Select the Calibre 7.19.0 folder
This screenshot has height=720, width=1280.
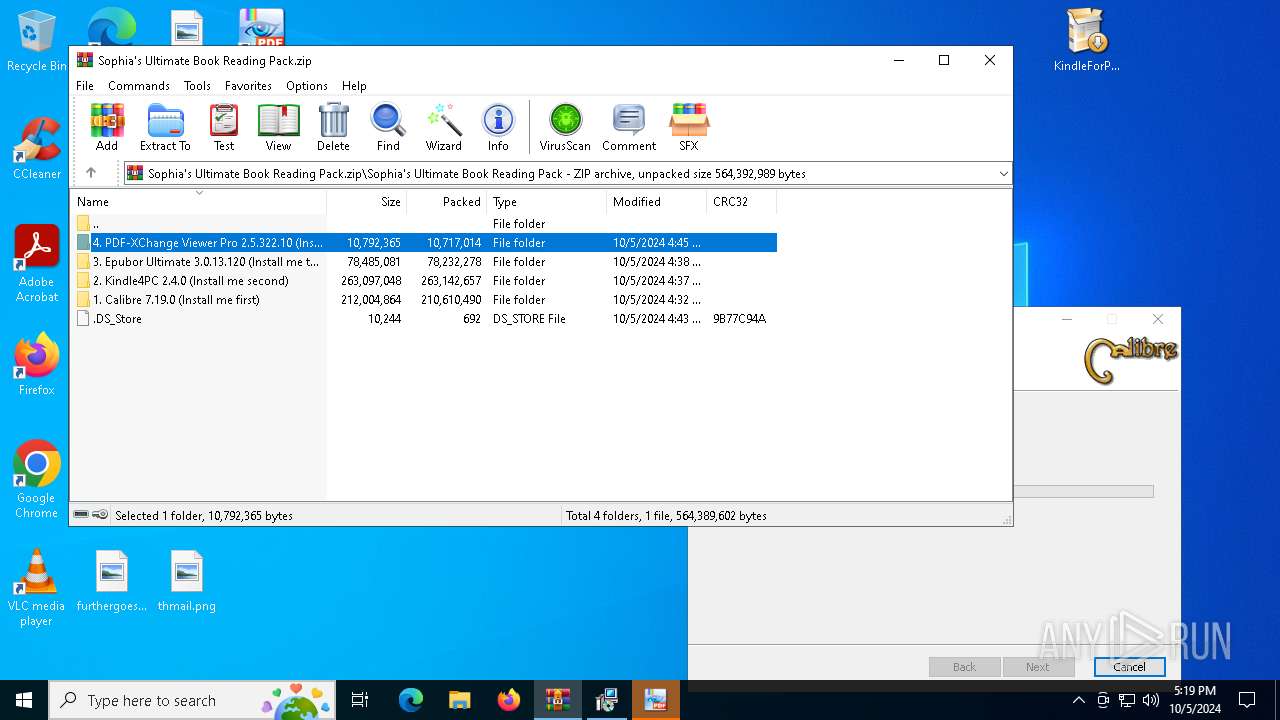(424, 300)
